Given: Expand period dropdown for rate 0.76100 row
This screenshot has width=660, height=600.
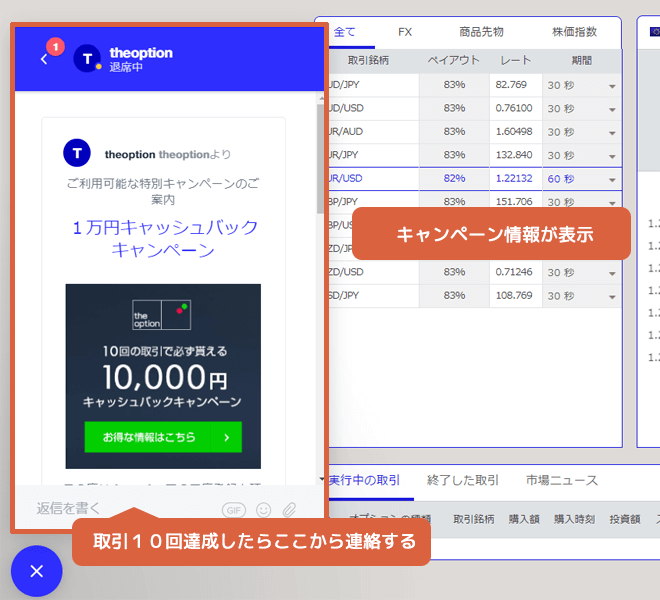Looking at the screenshot, I should point(612,109).
